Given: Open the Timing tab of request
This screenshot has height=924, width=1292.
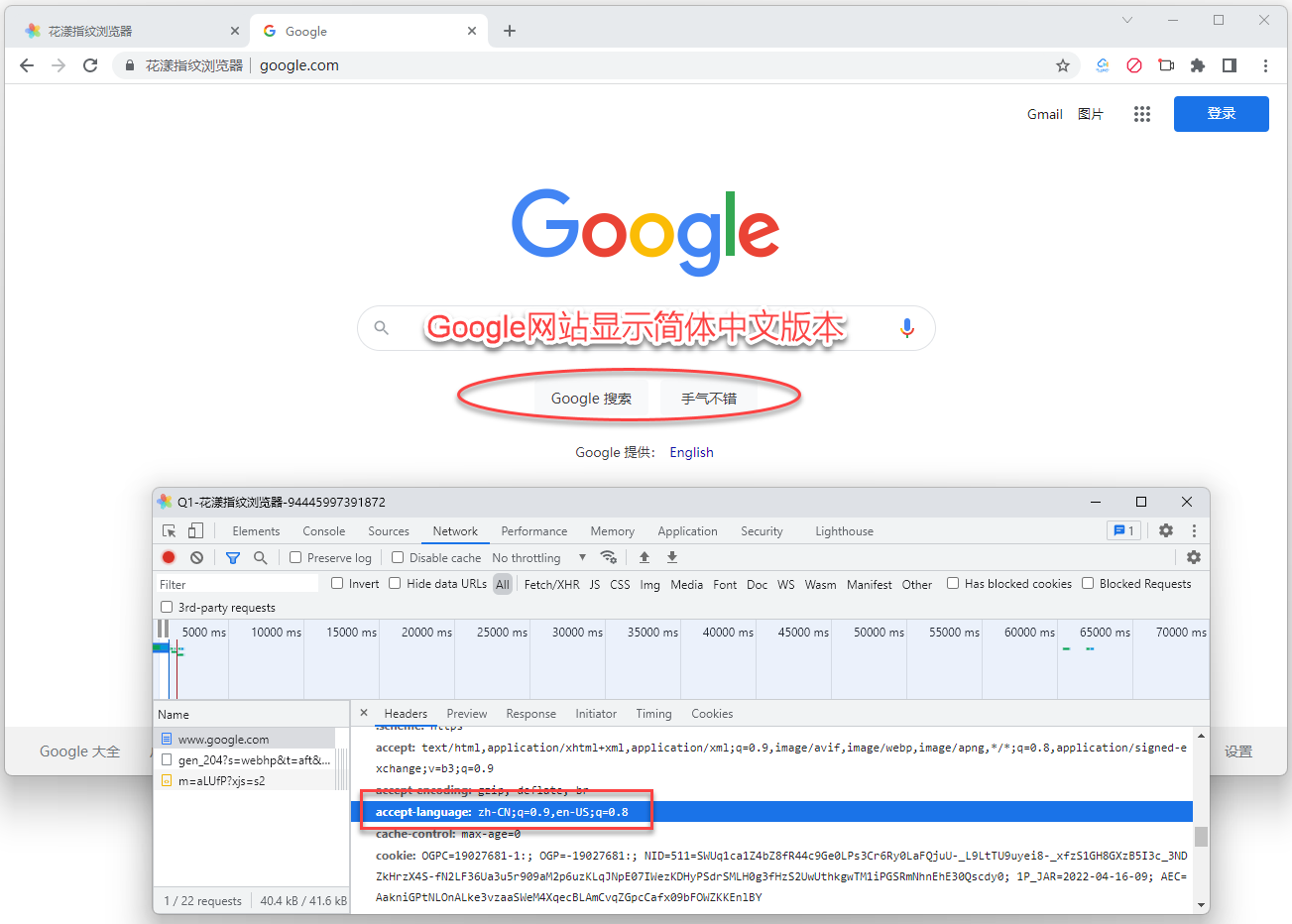Looking at the screenshot, I should [653, 714].
